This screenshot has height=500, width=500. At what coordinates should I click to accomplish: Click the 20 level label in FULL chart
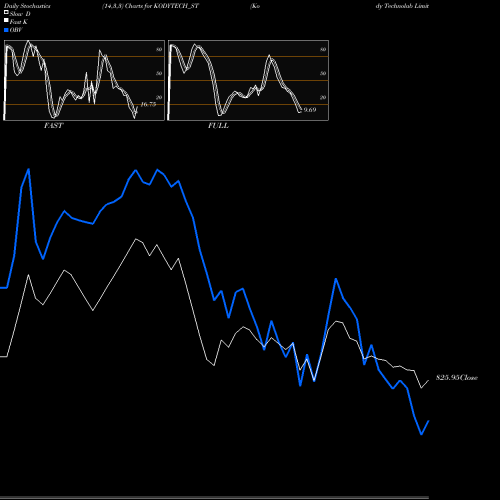pyautogui.click(x=323, y=97)
